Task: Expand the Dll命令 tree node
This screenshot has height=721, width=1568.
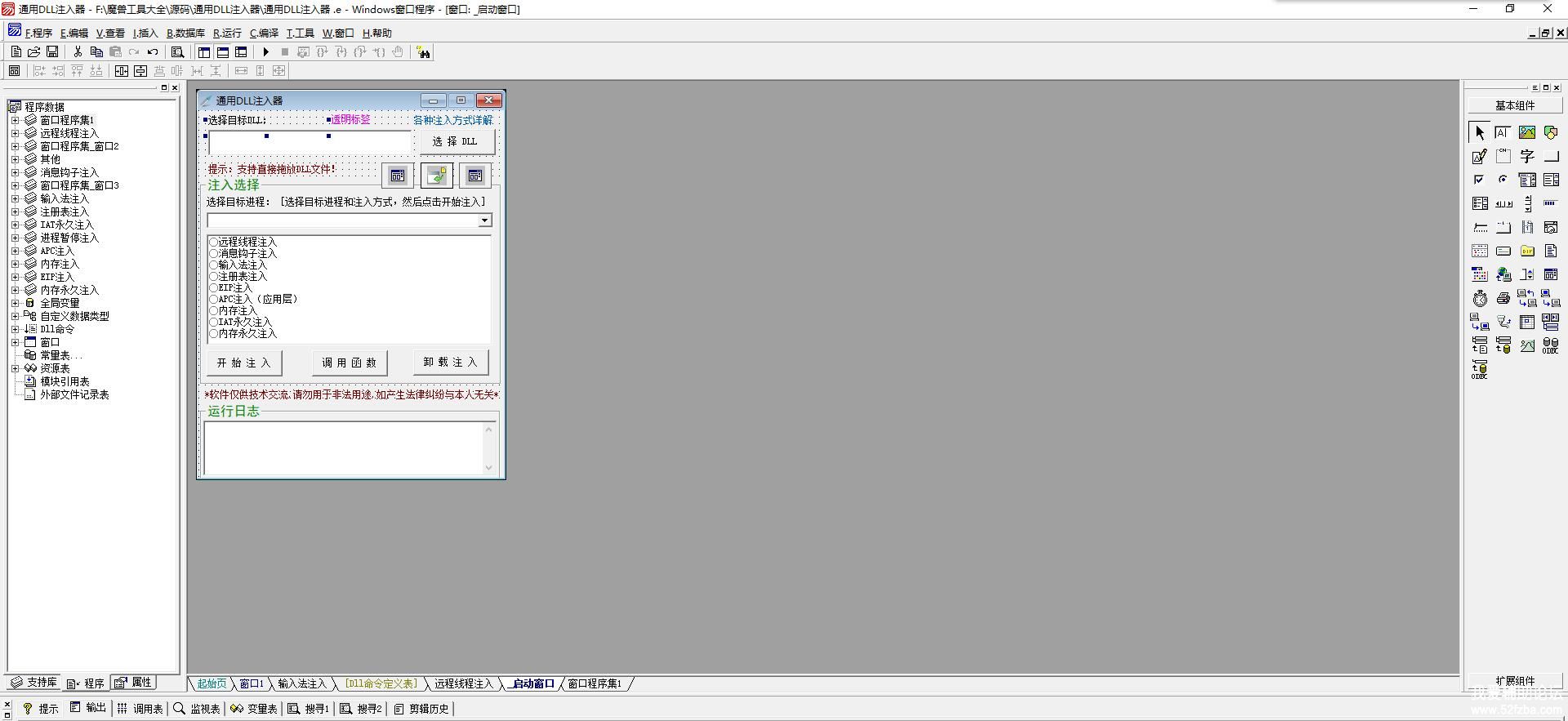Action: 15,329
